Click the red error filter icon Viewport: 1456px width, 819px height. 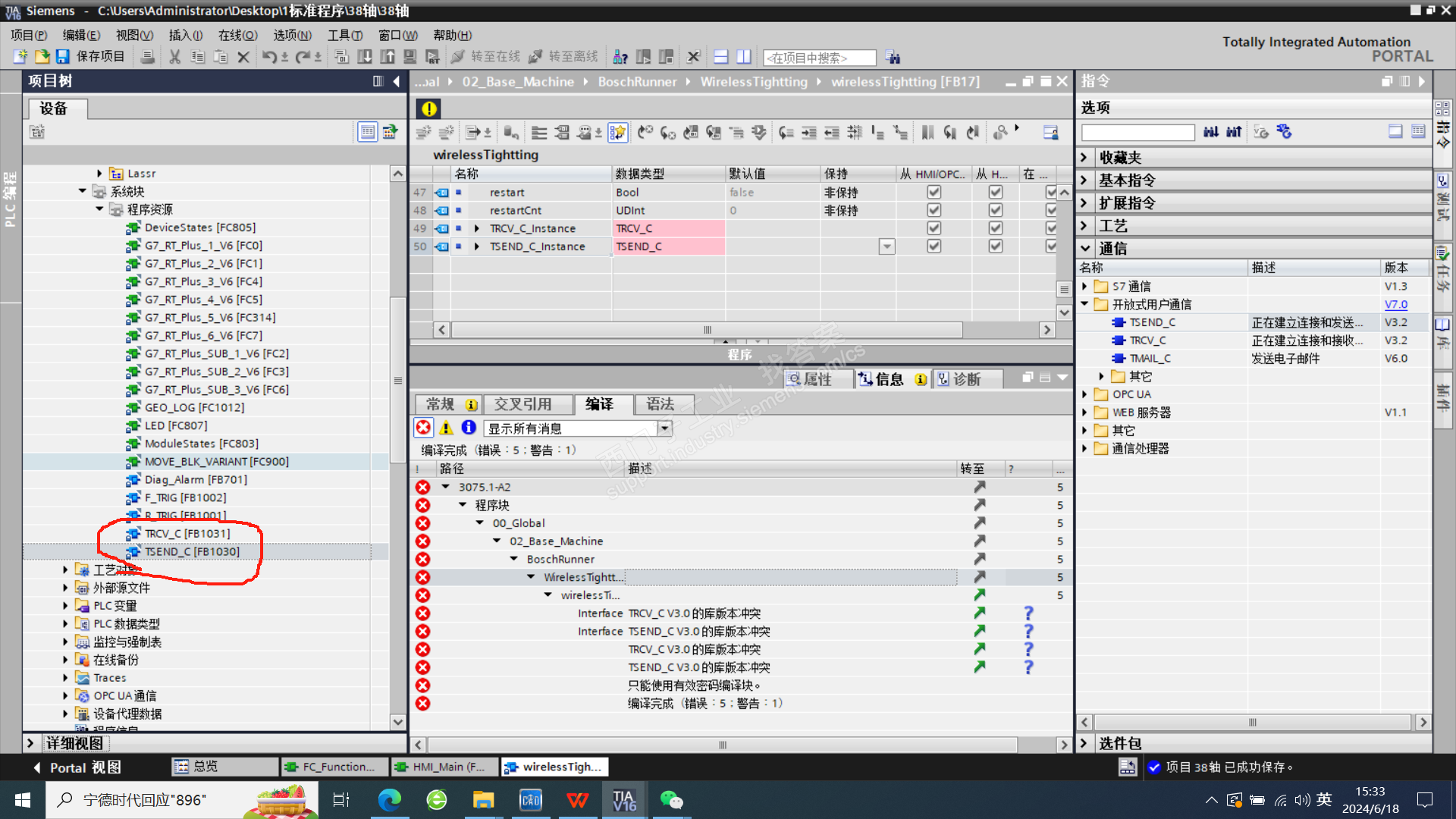pyautogui.click(x=423, y=428)
